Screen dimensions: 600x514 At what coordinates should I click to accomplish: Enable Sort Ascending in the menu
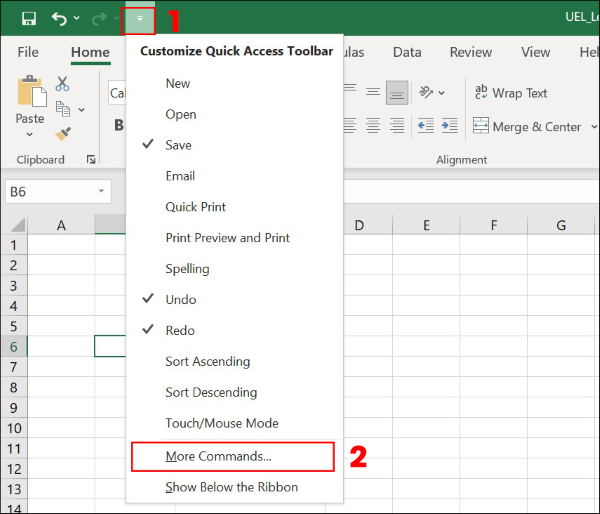click(x=234, y=361)
